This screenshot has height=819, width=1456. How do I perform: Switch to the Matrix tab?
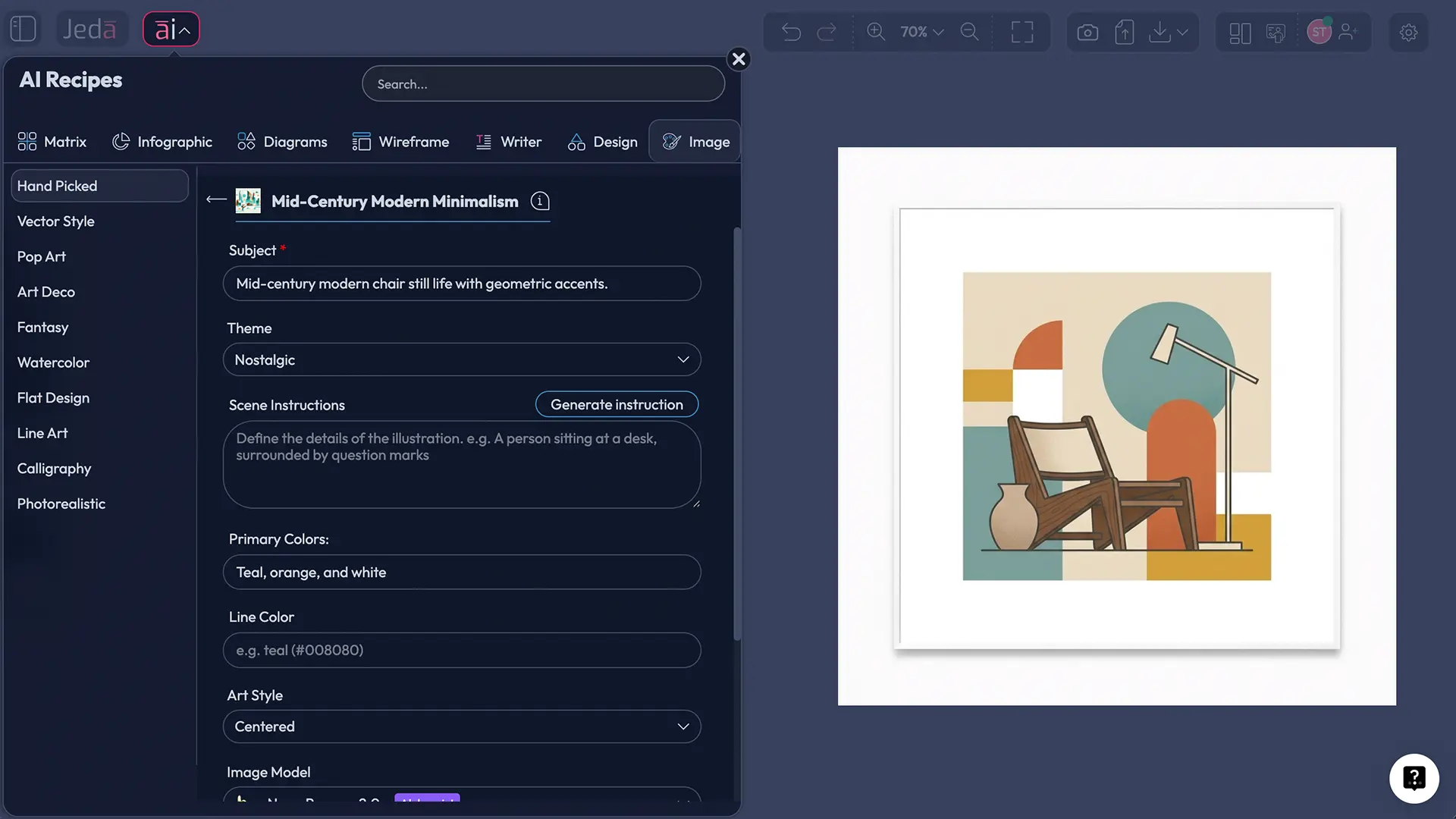pos(52,142)
